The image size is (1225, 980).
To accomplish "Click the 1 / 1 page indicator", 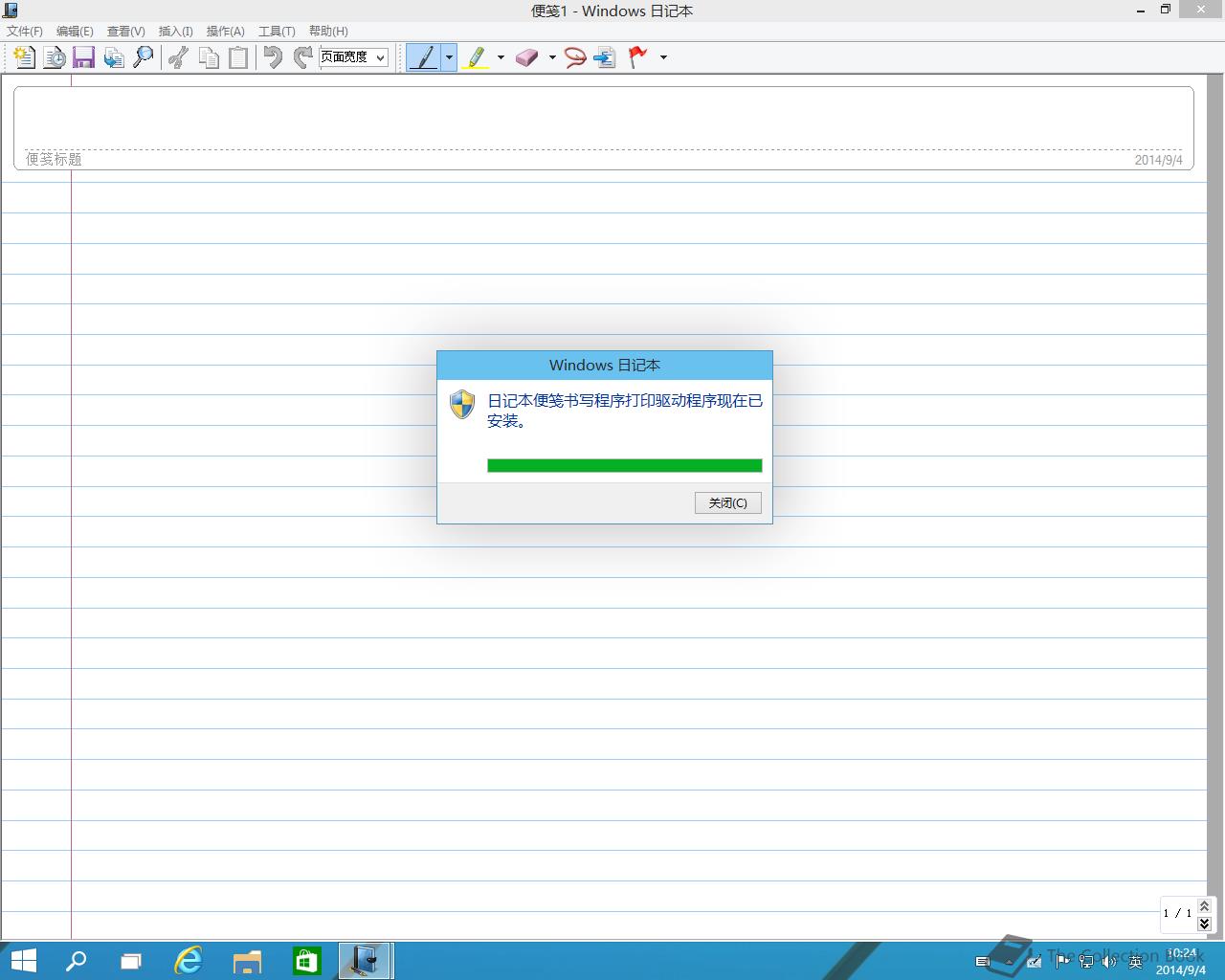I will (x=1177, y=913).
